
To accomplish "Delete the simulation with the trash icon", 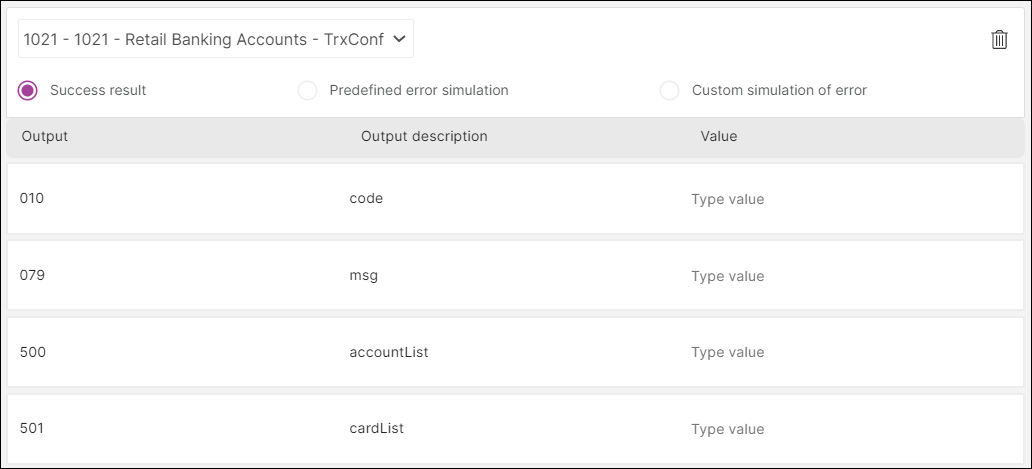I will point(999,39).
